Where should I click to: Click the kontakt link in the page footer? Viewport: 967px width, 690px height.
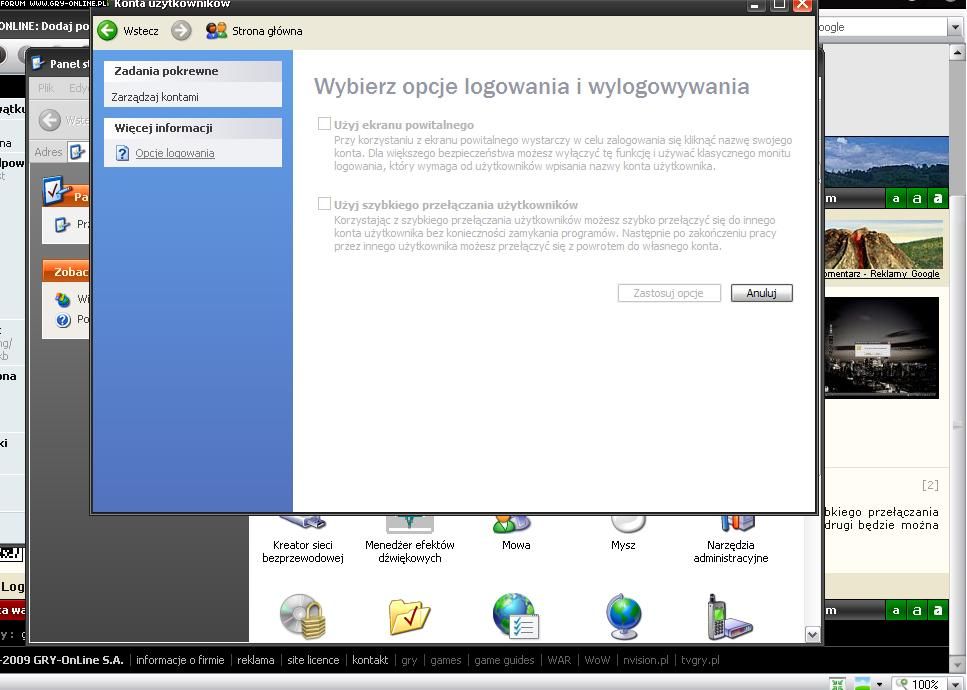tap(370, 660)
